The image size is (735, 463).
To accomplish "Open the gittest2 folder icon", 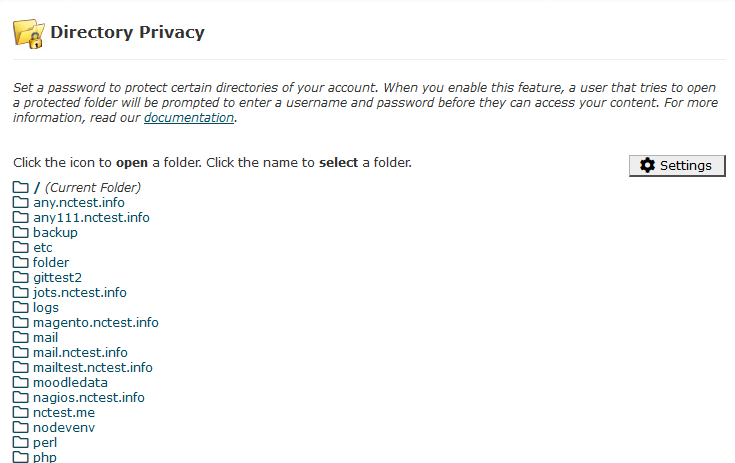I will click(21, 277).
